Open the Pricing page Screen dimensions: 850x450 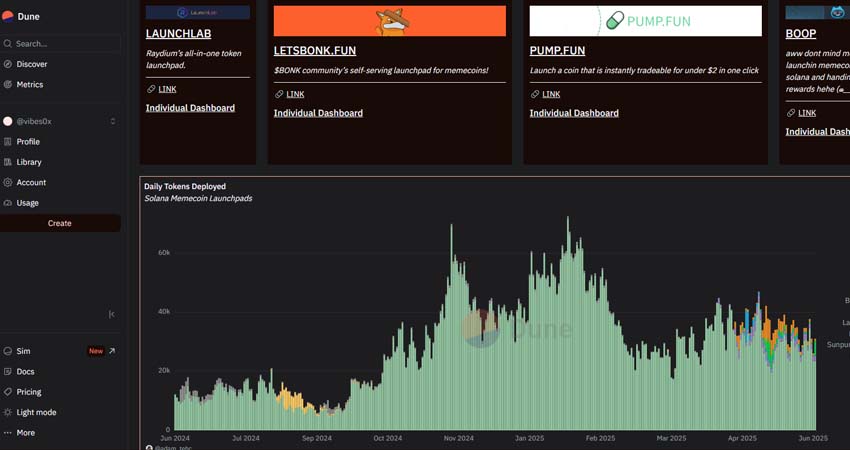[x=29, y=392]
